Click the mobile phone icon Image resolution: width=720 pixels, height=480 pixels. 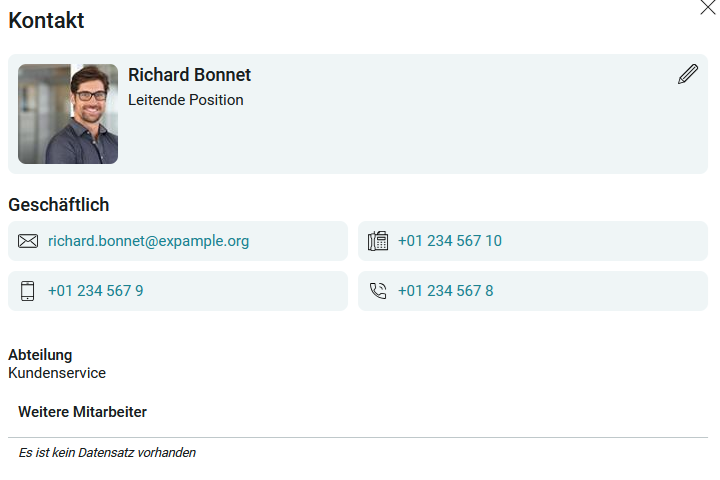(28, 291)
